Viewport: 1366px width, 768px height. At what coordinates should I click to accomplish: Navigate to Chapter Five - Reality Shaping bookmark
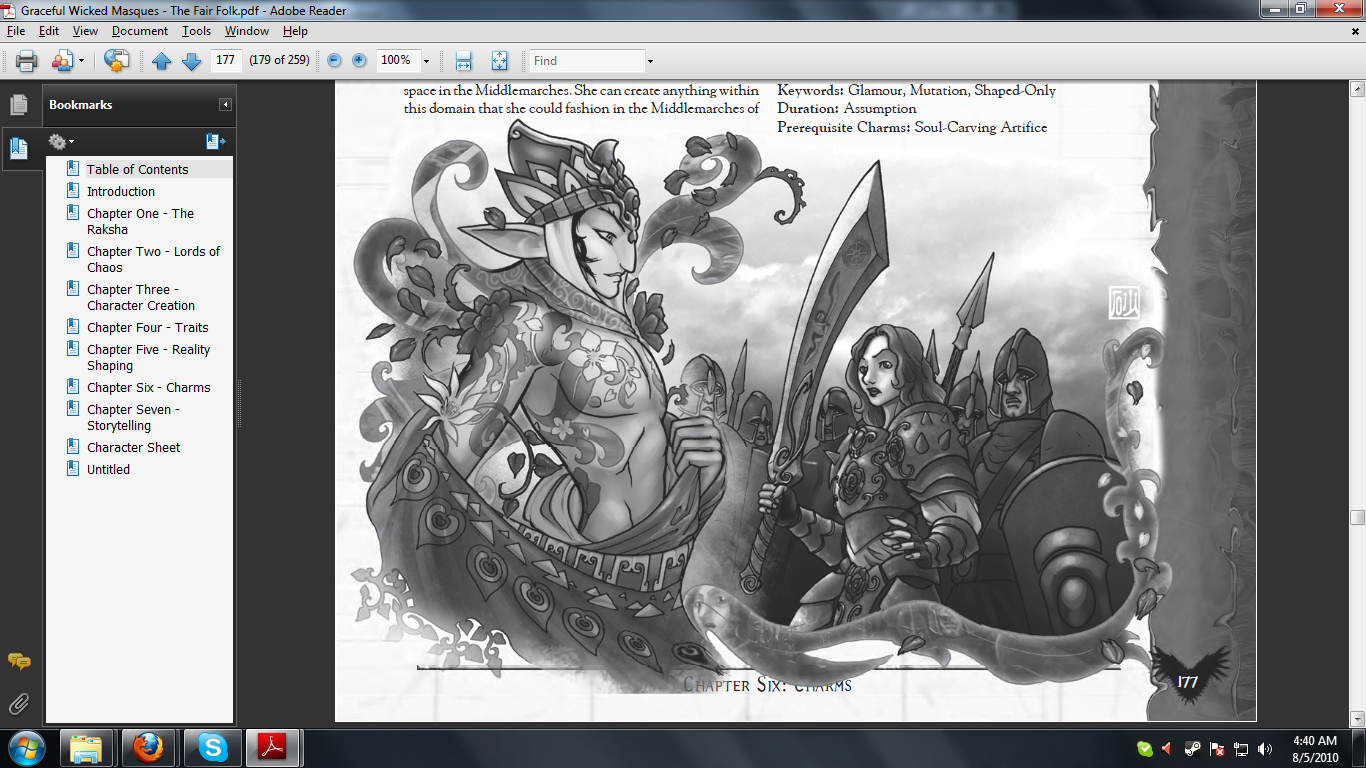point(148,357)
